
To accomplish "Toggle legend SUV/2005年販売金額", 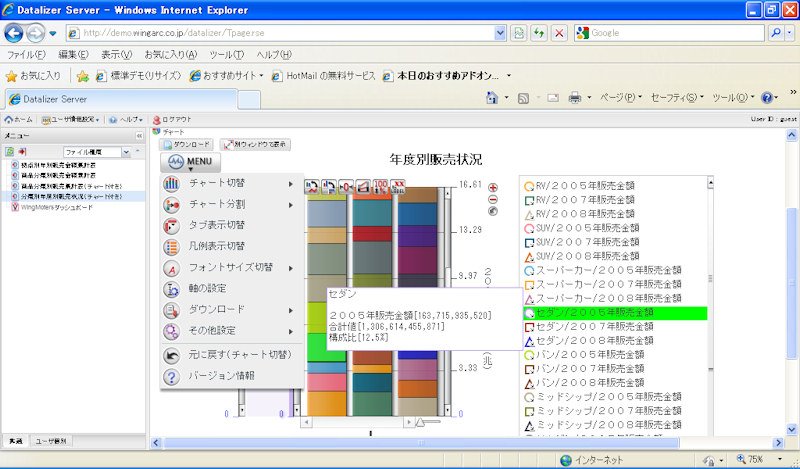I will point(582,228).
